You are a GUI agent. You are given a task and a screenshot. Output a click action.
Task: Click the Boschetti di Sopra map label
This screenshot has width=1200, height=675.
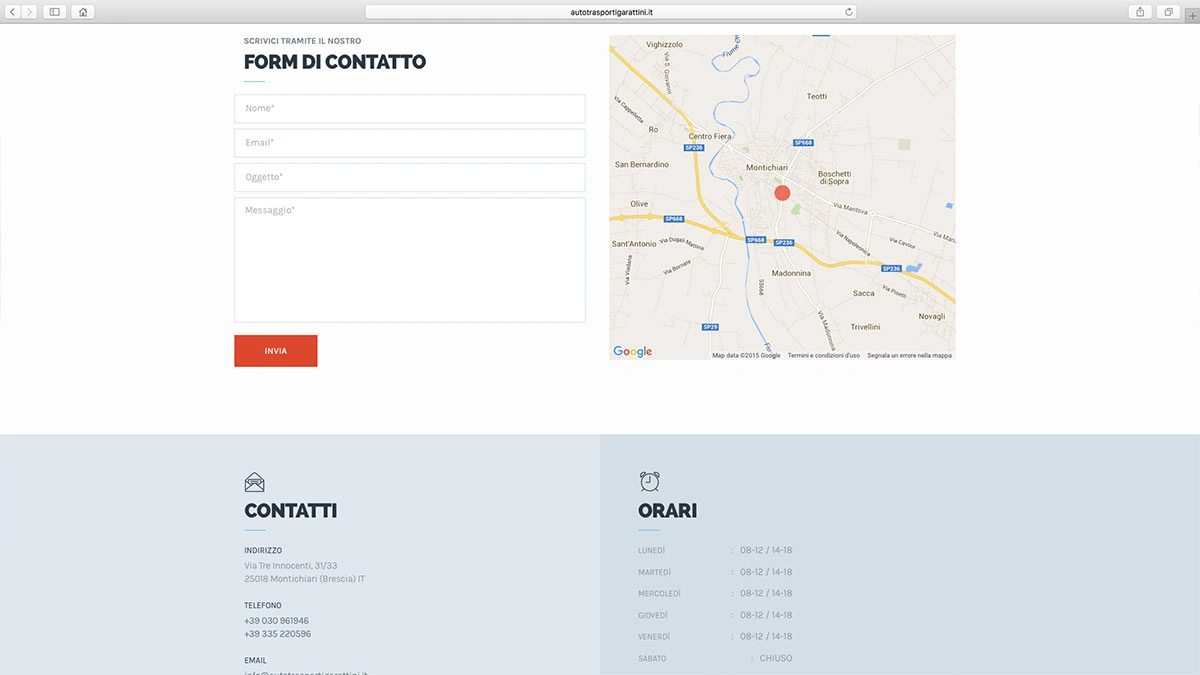coord(834,177)
